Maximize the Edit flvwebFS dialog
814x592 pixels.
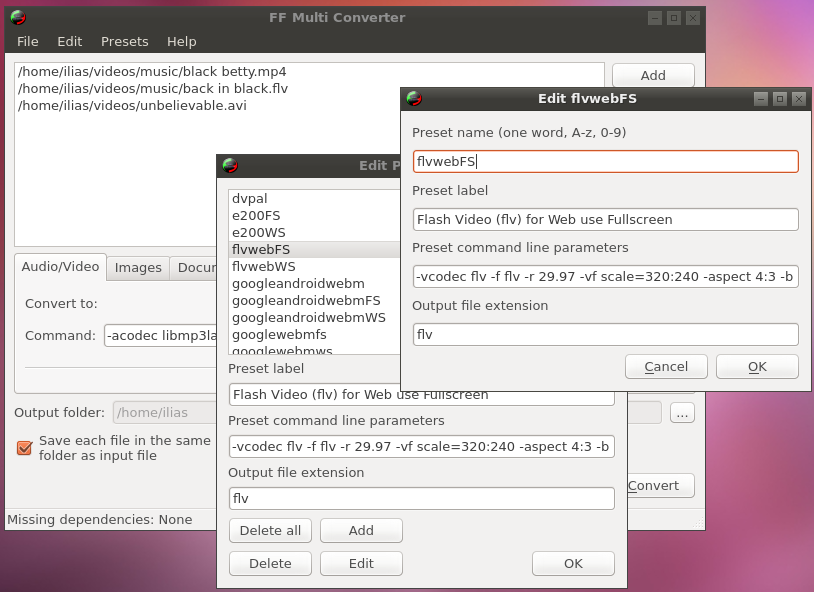[780, 99]
